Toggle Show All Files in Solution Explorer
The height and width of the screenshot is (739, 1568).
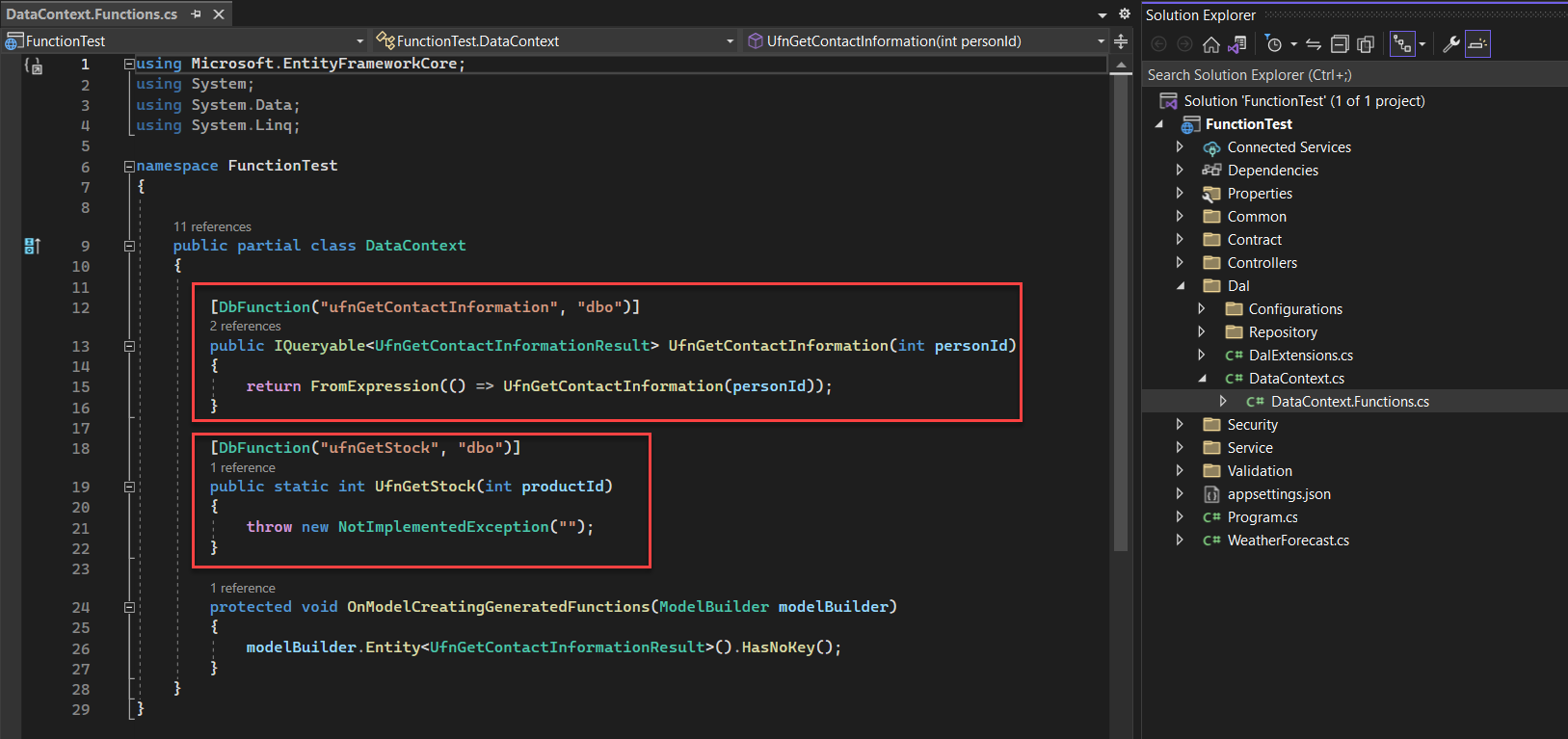point(1366,44)
